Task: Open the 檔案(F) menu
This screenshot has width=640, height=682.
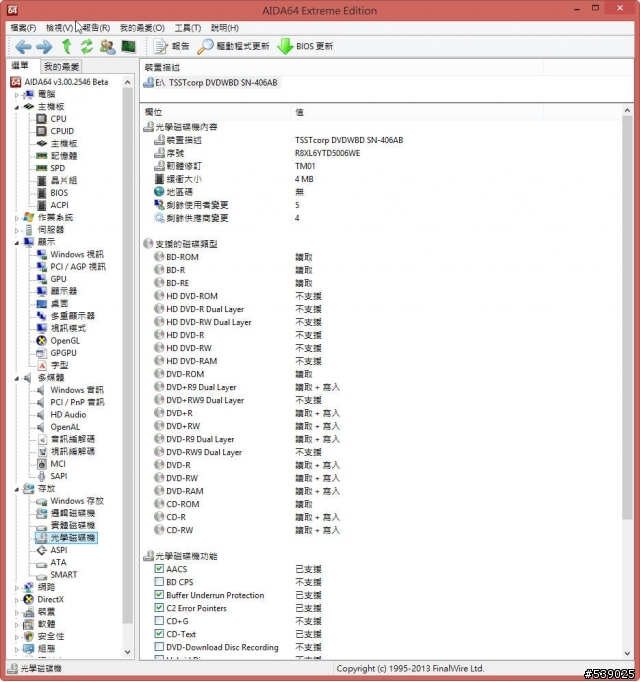Action: tap(23, 28)
